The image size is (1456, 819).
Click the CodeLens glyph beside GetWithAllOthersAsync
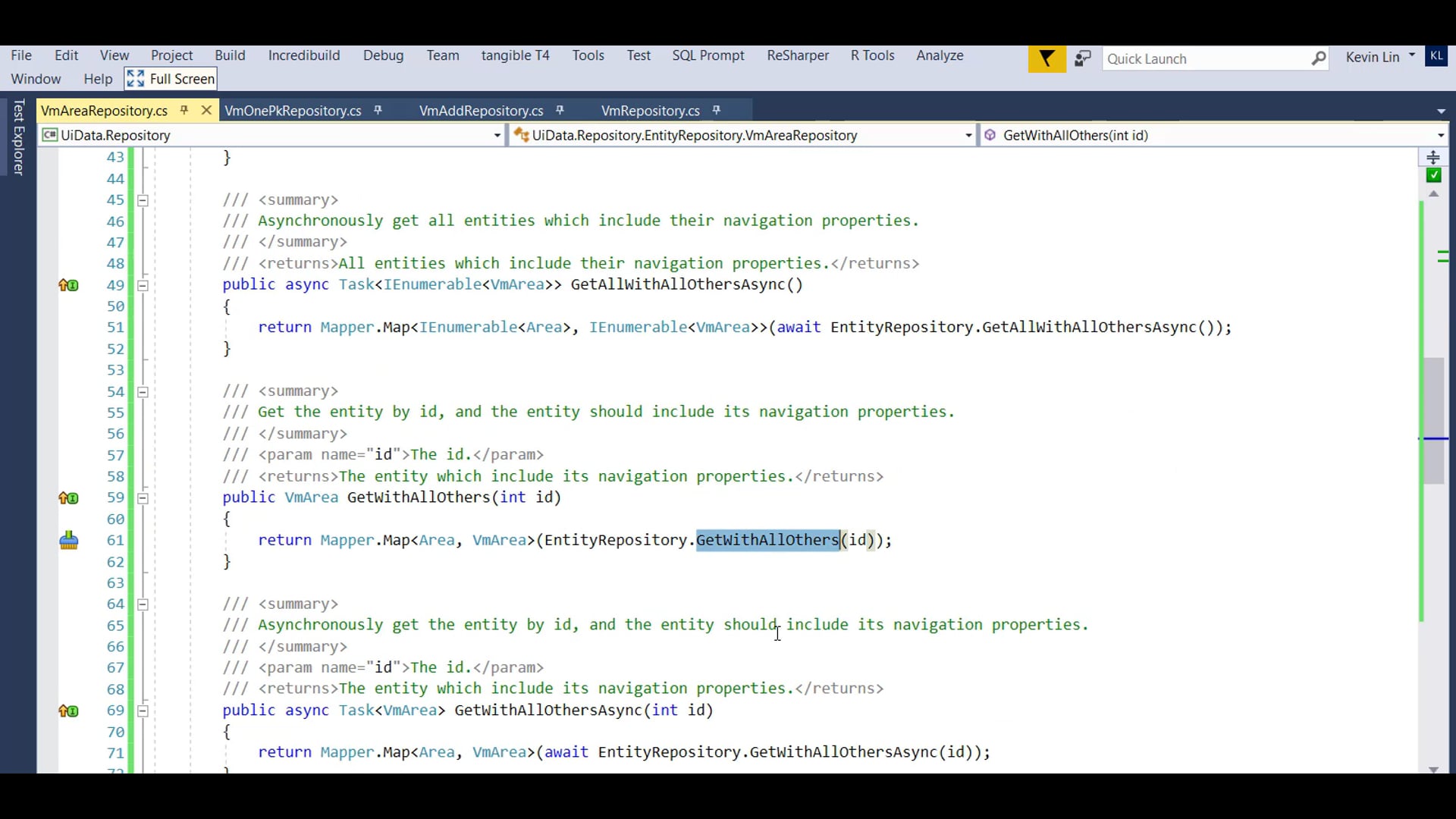pyautogui.click(x=69, y=711)
